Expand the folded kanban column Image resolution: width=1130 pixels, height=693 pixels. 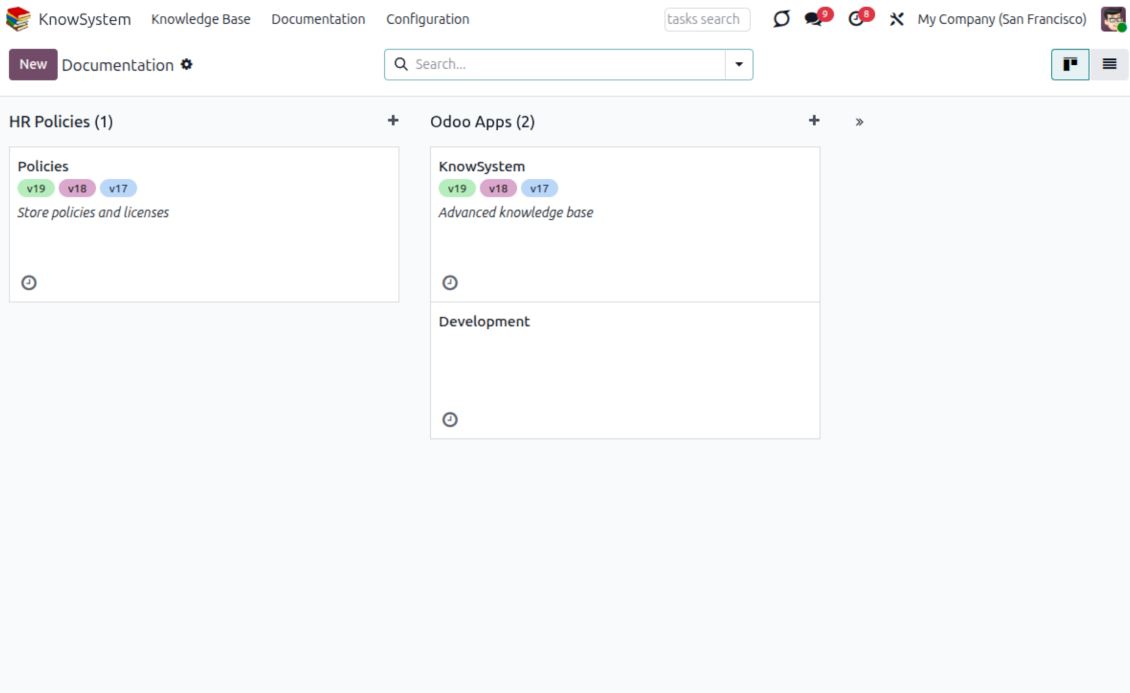pos(859,122)
